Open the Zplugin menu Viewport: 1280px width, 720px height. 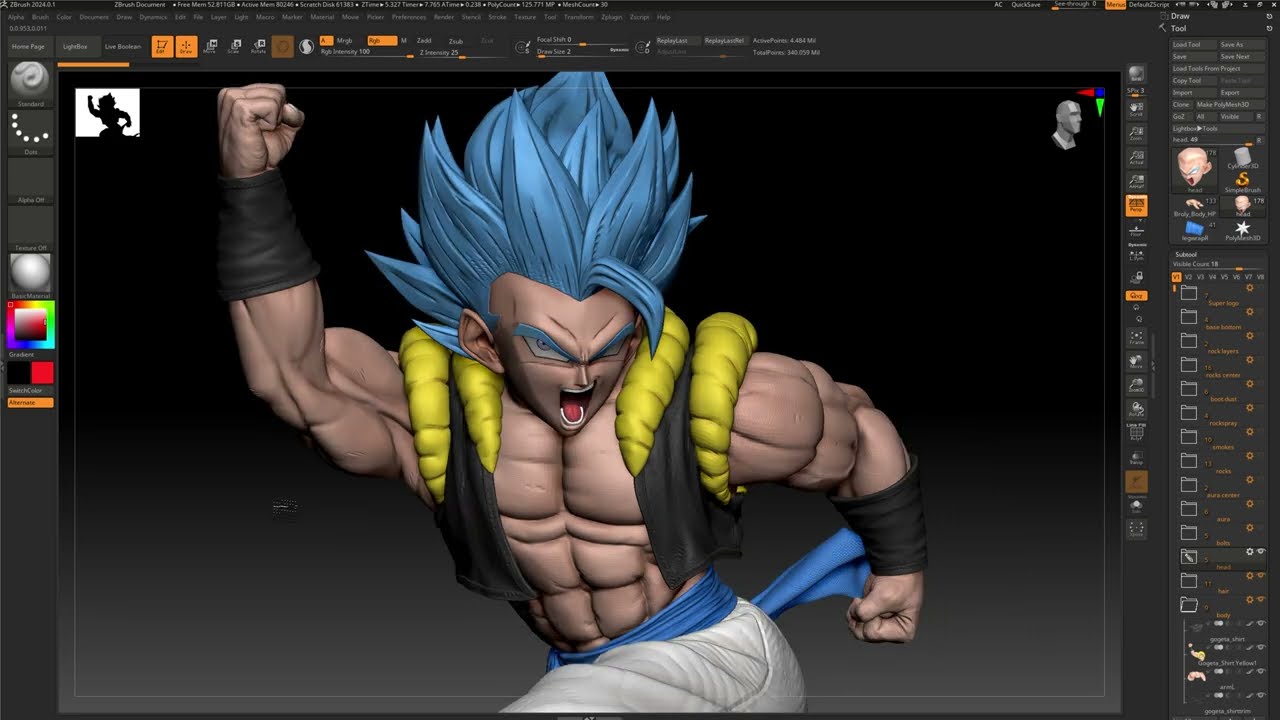pos(611,17)
